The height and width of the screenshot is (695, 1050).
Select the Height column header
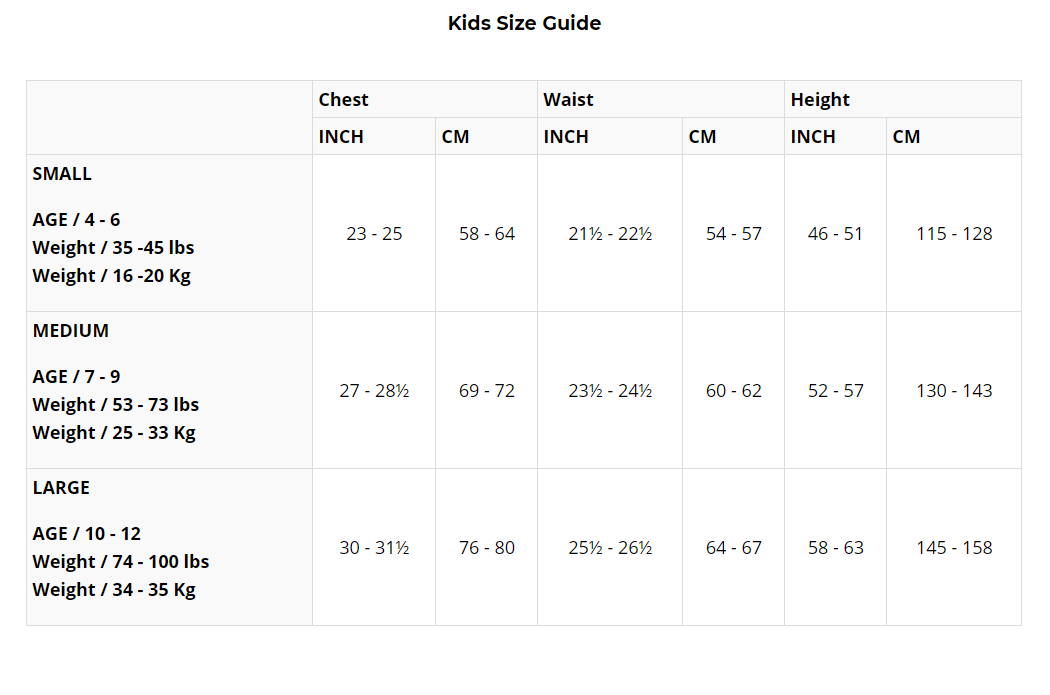(x=820, y=100)
